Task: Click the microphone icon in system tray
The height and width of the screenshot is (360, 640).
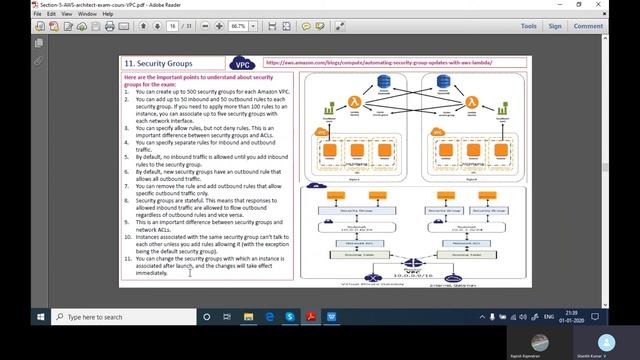Action: point(492,317)
